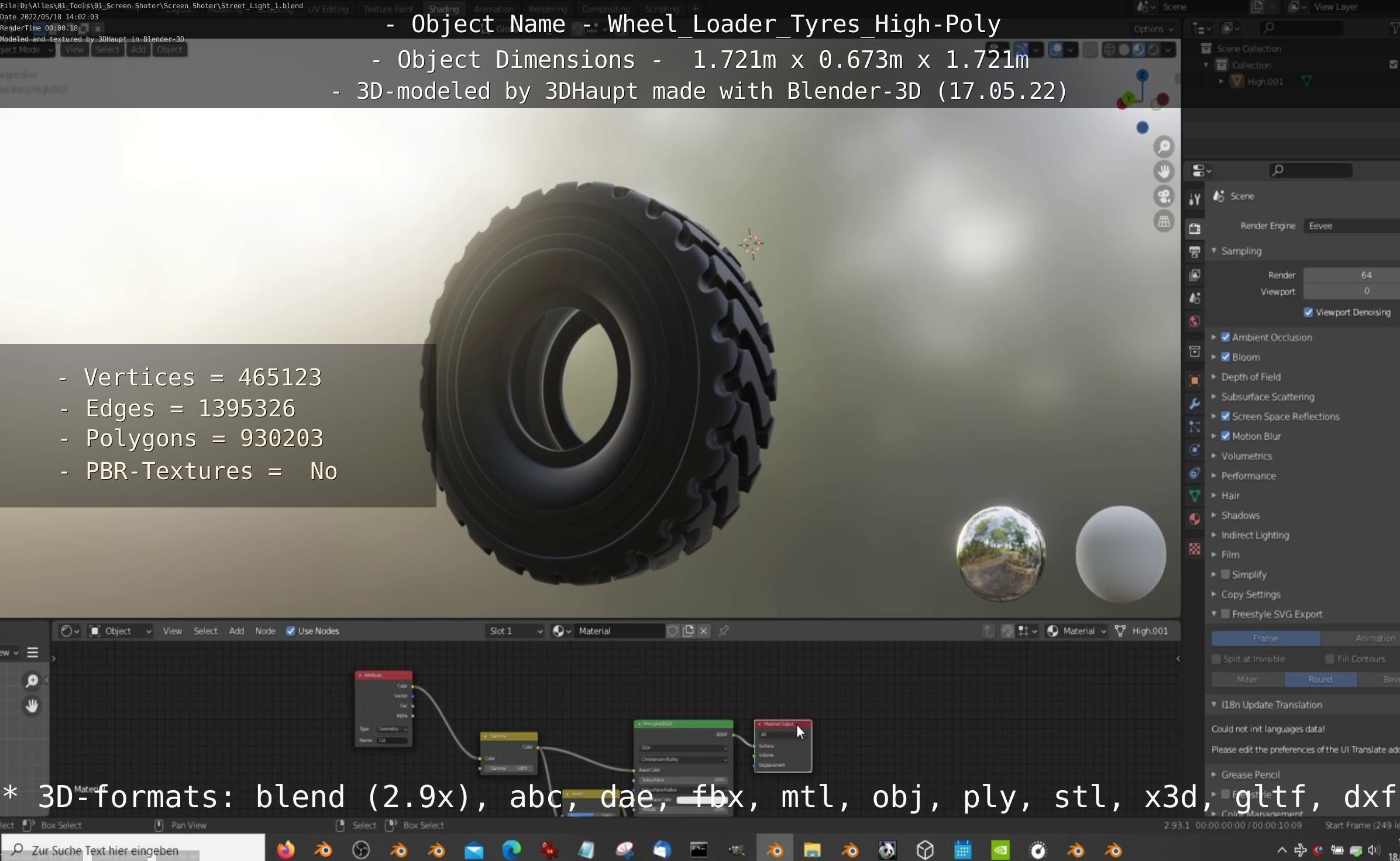Open the View Layer properties tab
1400x861 pixels.
point(1195,275)
